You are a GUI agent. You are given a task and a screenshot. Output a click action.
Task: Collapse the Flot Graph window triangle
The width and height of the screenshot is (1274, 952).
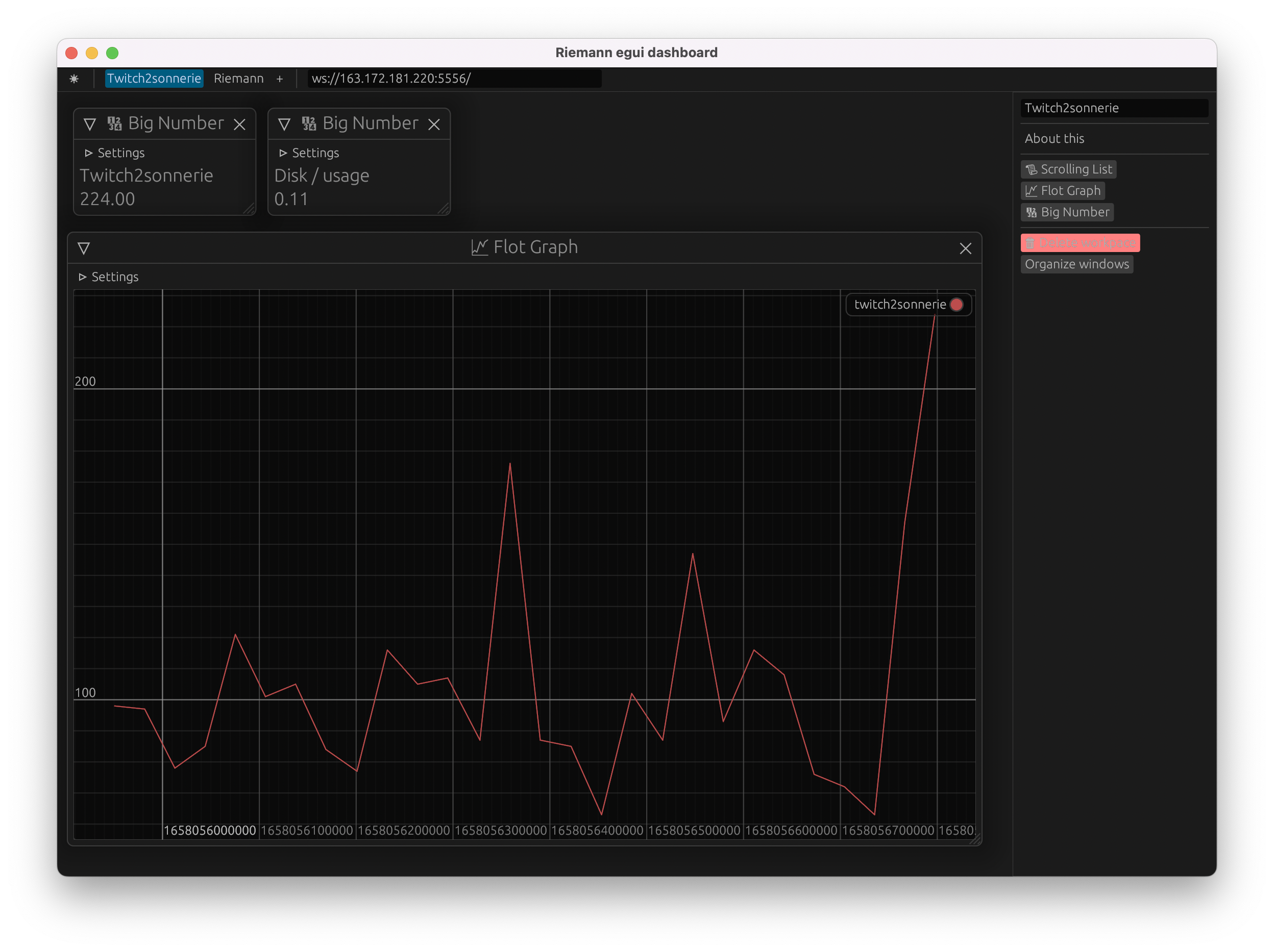pos(84,248)
